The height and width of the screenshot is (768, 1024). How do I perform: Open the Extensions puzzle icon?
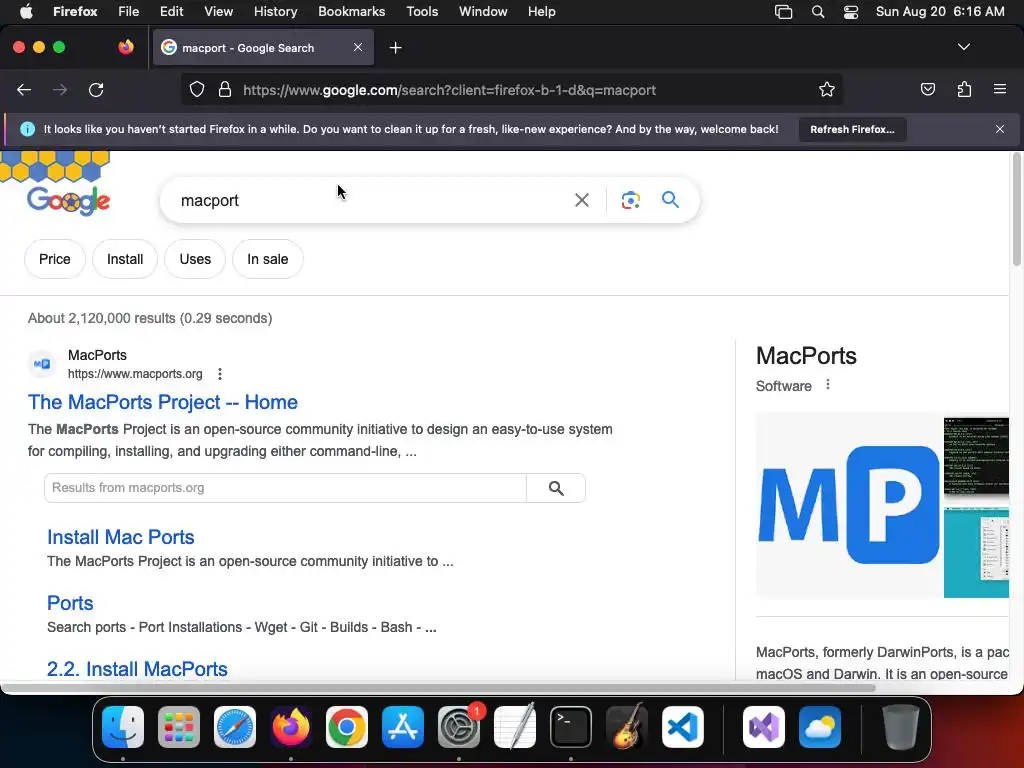pos(964,90)
